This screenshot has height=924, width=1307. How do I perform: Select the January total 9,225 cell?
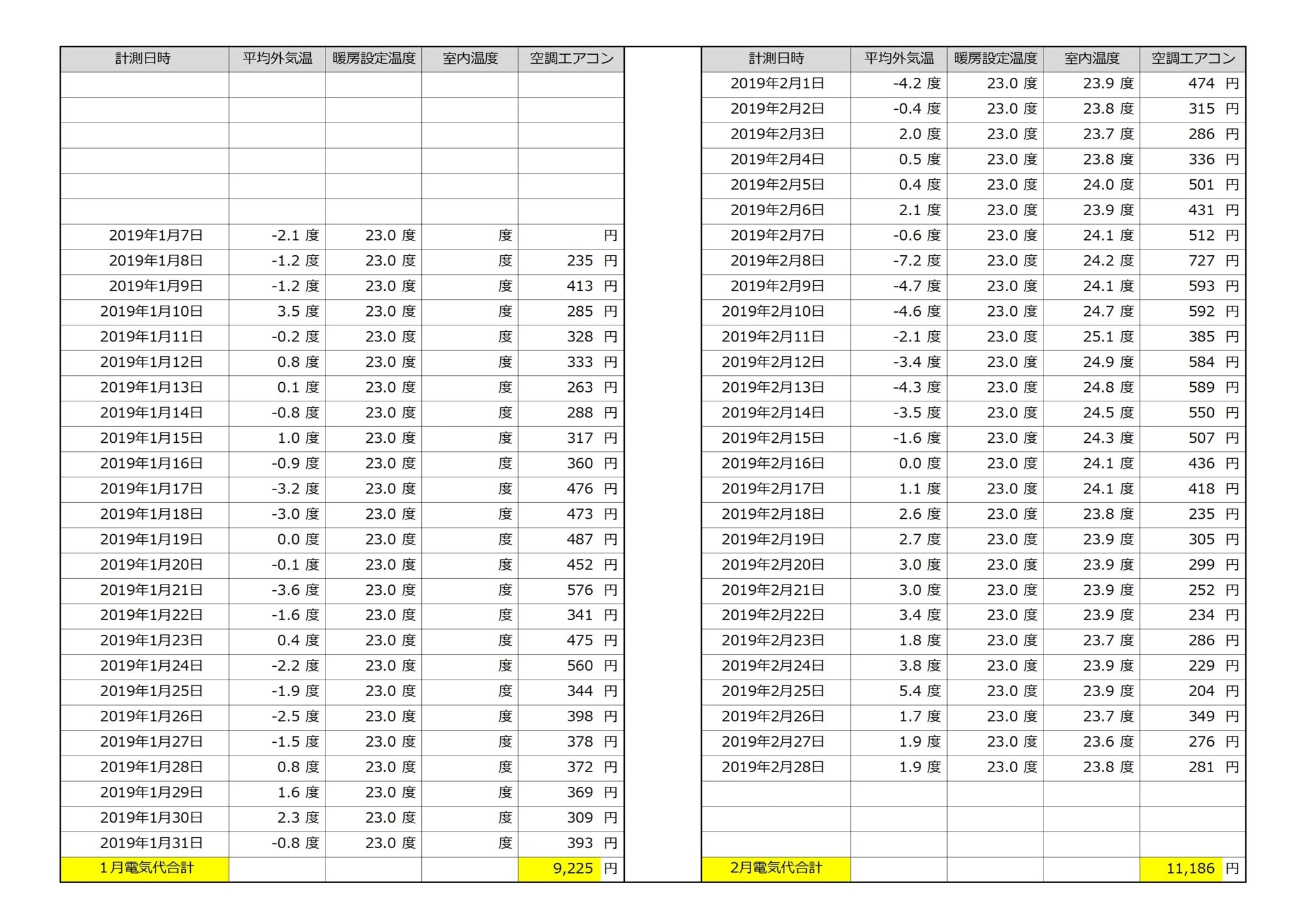coord(571,869)
